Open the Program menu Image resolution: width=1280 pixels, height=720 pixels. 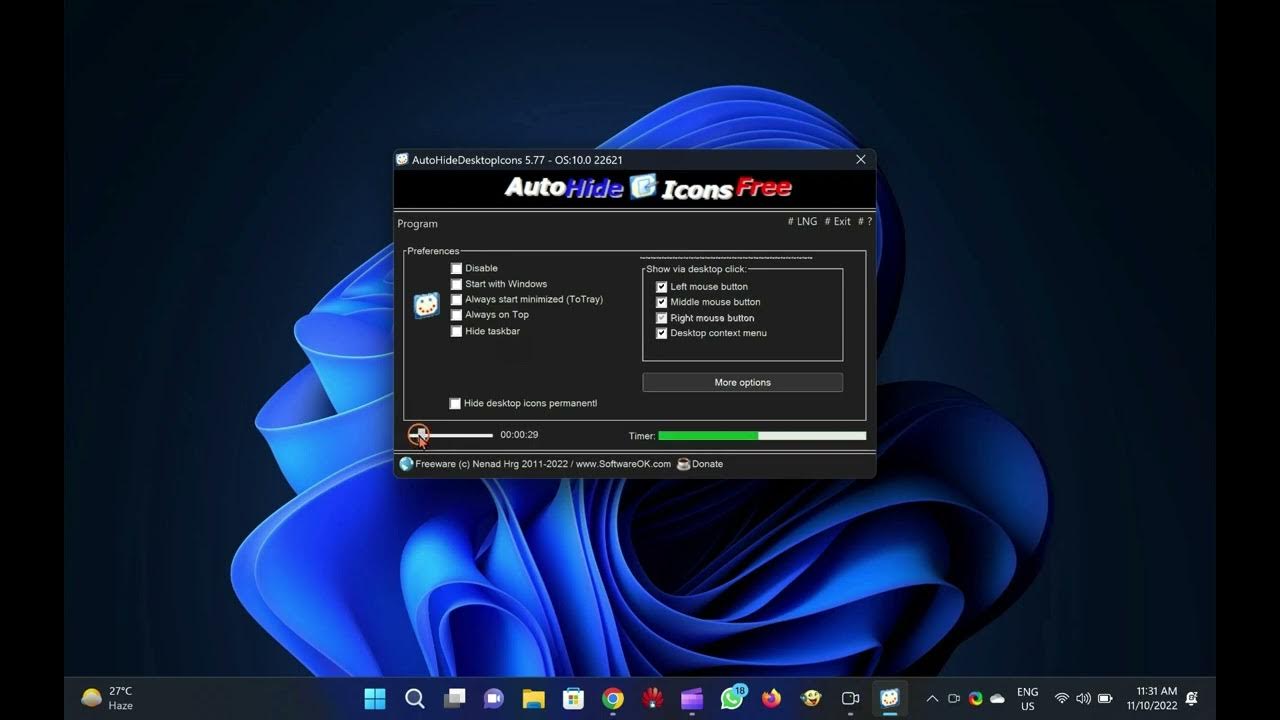tap(417, 224)
